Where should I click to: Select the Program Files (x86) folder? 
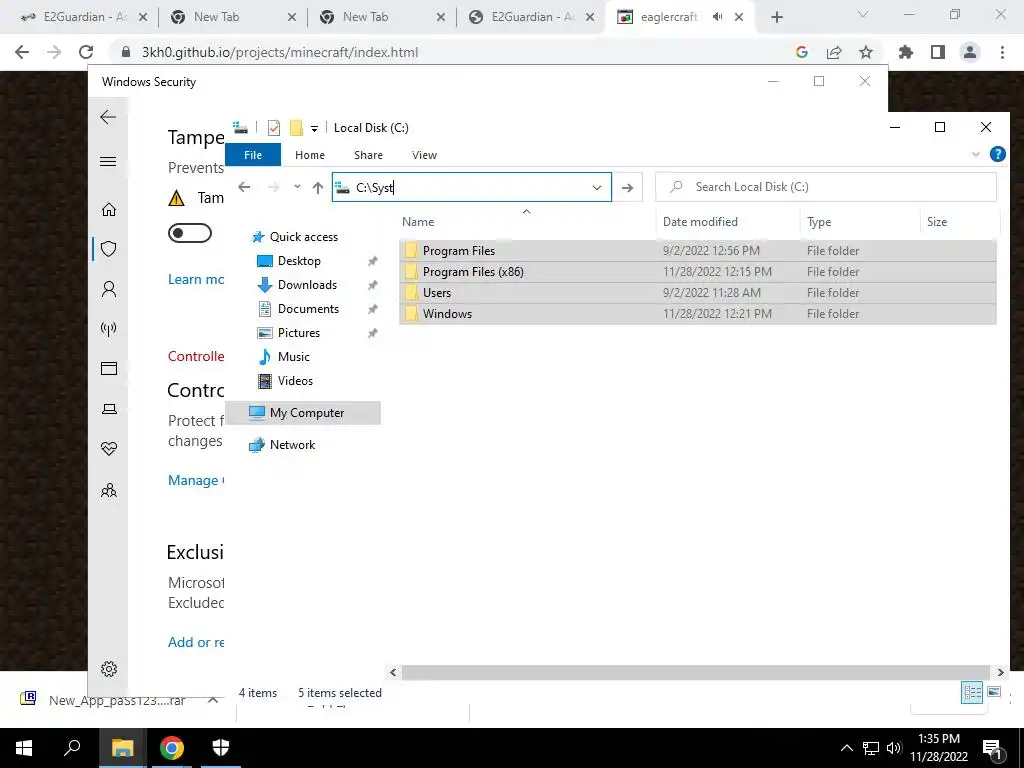[x=697, y=272]
